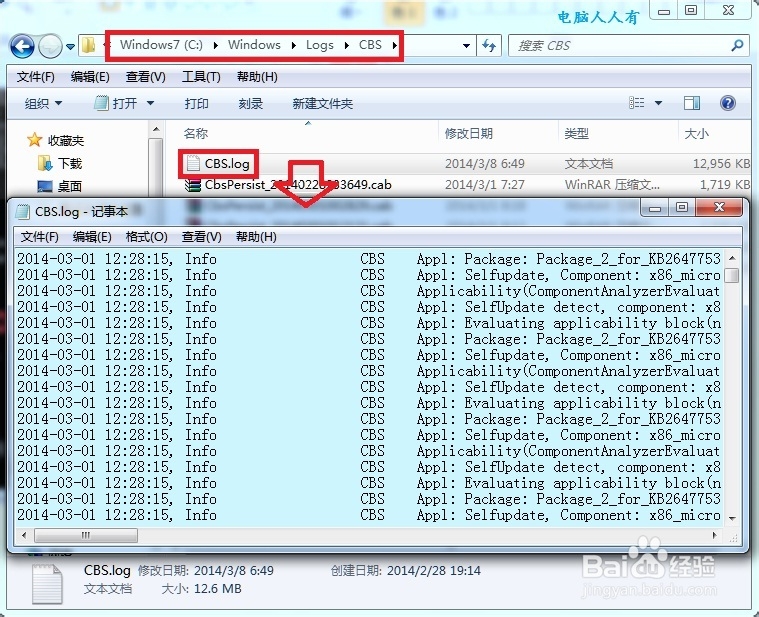Click the folder icon in address bar
759x617 pixels.
point(88,45)
